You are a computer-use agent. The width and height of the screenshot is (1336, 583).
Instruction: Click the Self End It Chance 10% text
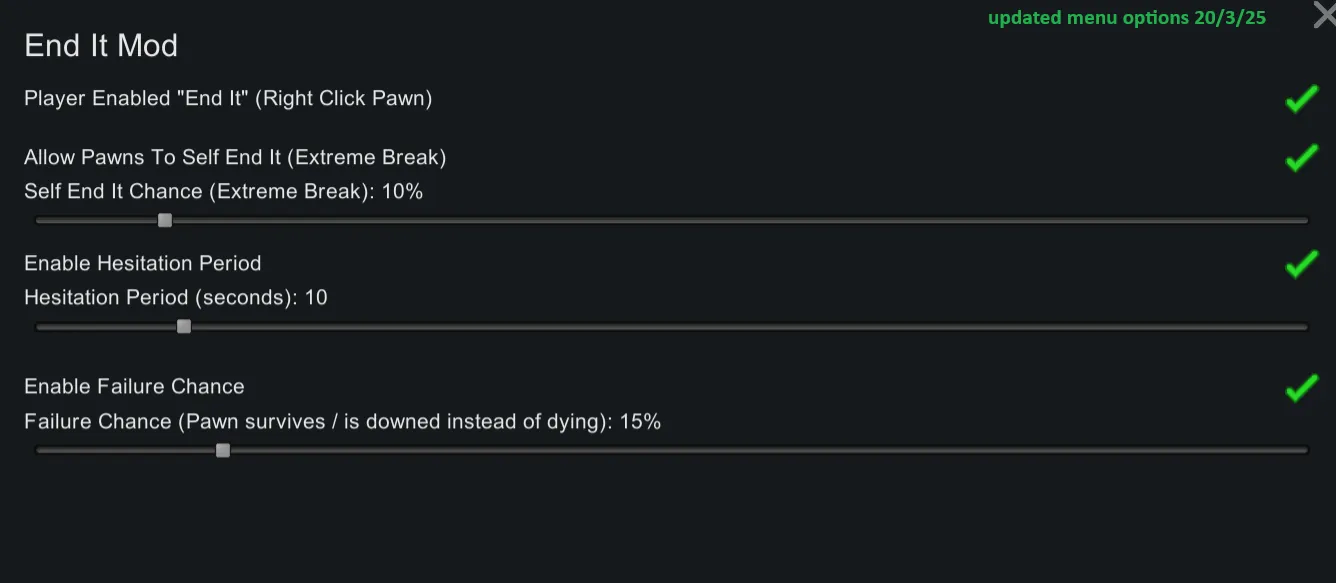223,192
